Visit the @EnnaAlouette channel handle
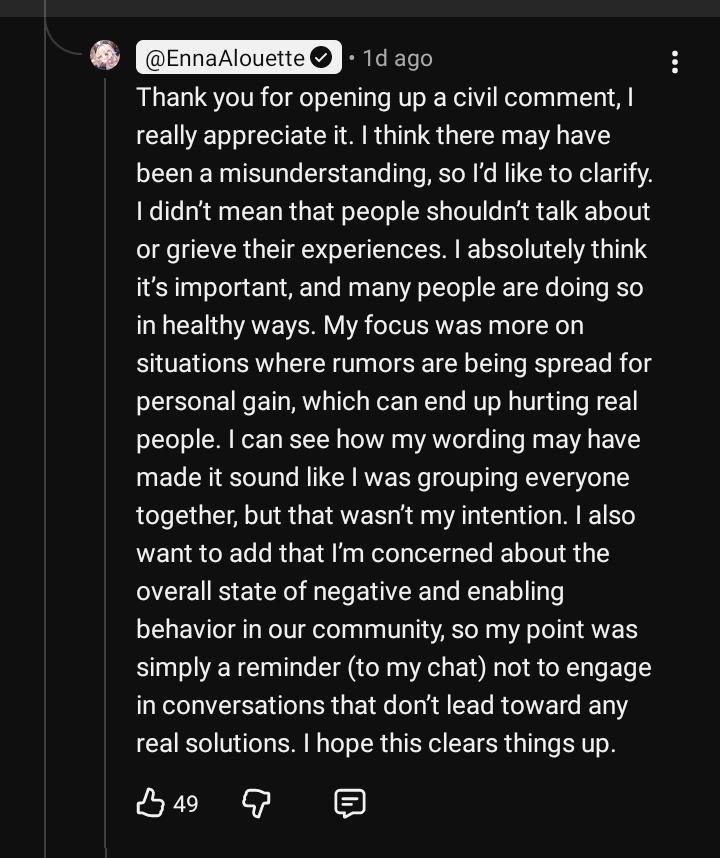 point(225,57)
